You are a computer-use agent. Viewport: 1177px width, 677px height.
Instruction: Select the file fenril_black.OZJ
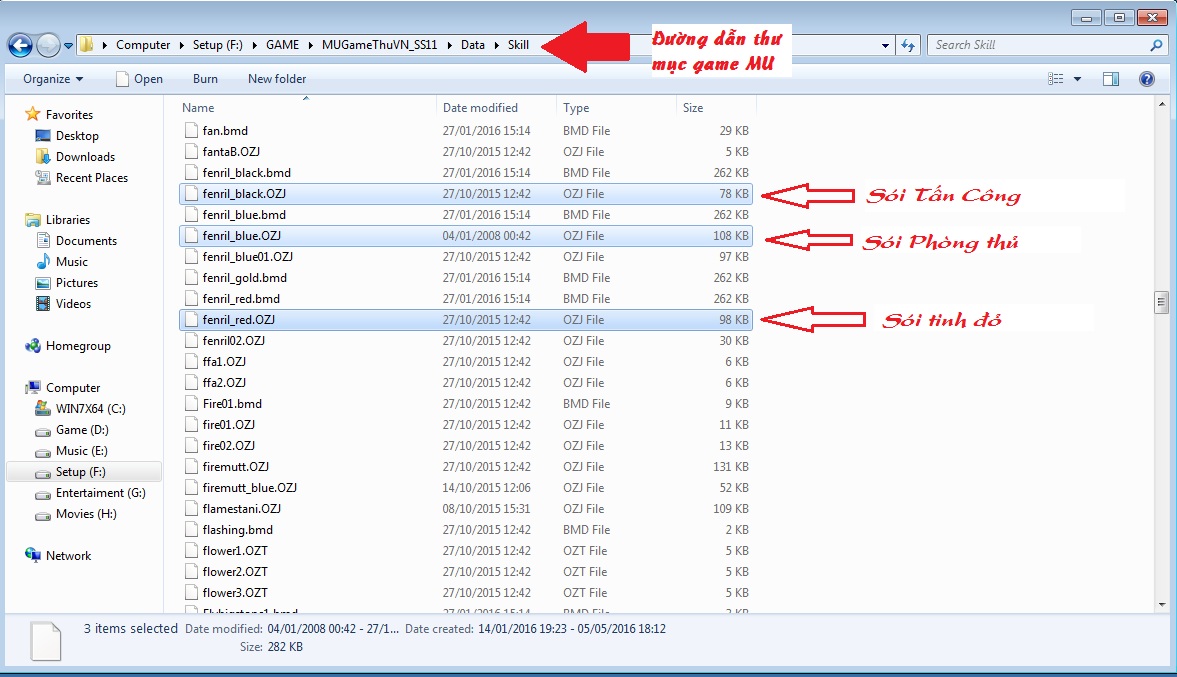tap(465, 194)
